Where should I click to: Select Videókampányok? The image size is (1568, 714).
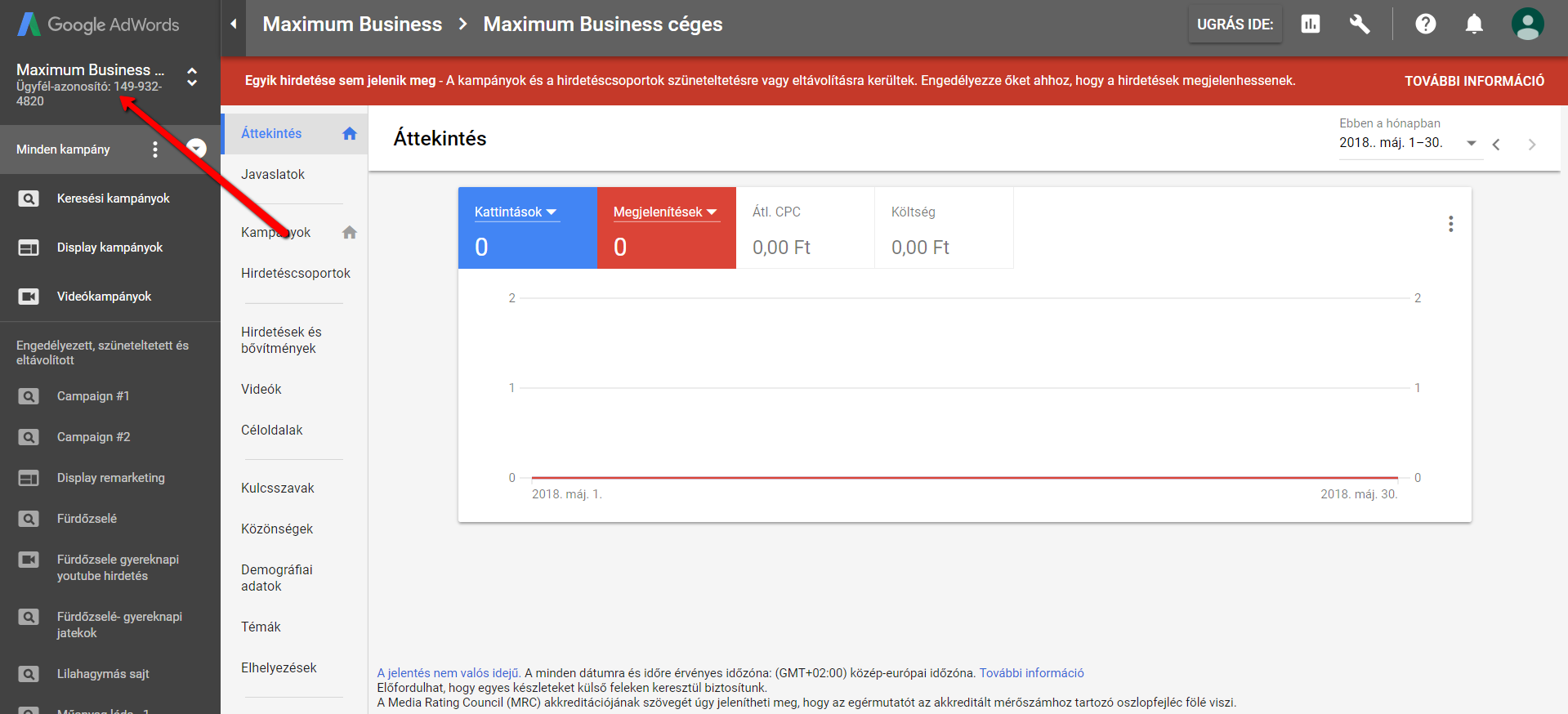pyautogui.click(x=105, y=297)
